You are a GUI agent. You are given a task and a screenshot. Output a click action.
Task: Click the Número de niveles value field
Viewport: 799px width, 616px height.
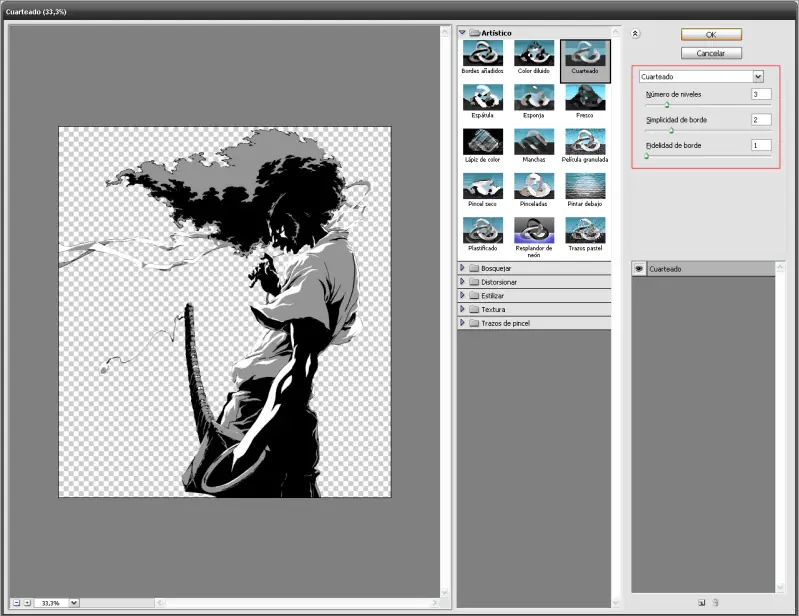pyautogui.click(x=761, y=94)
